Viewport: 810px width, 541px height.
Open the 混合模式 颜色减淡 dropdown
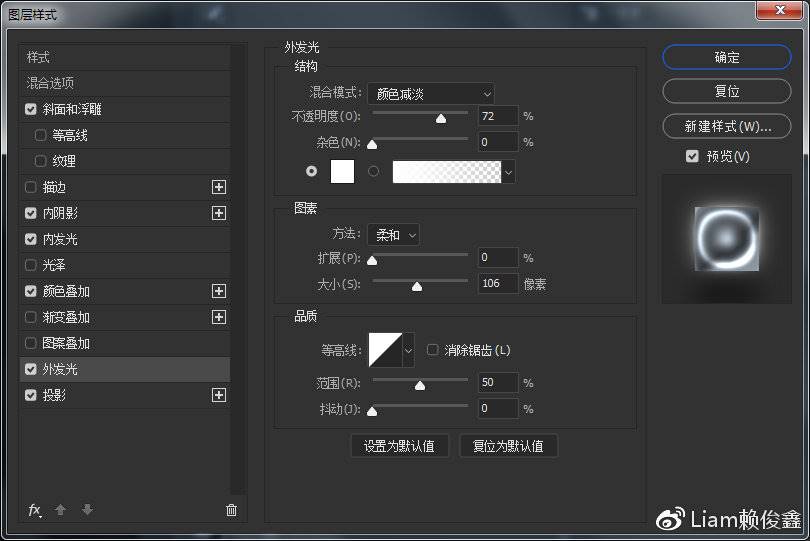[431, 94]
